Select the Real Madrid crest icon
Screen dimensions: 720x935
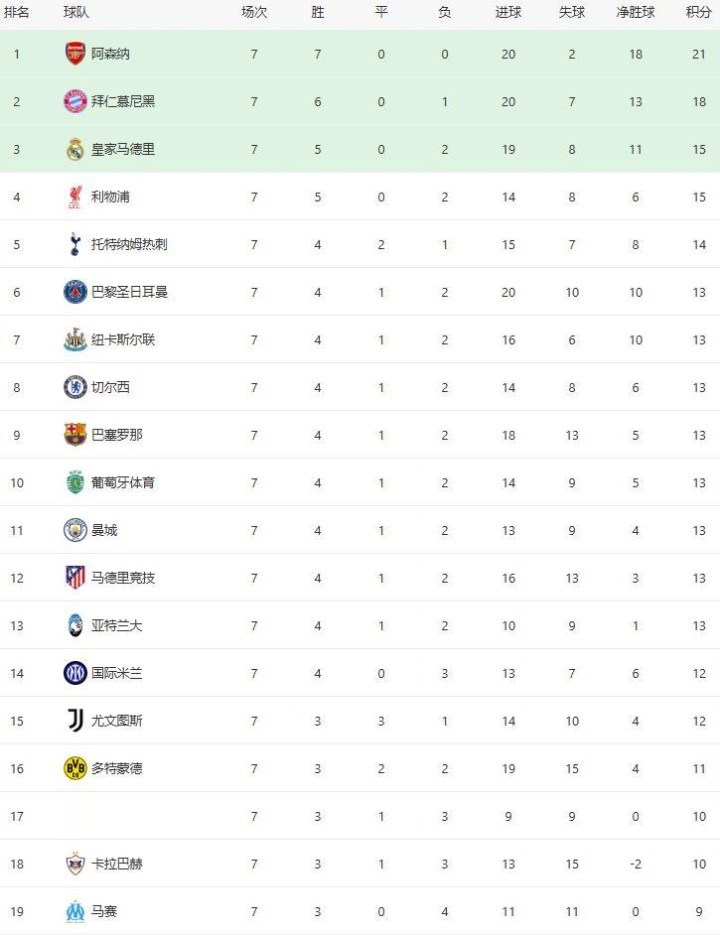pos(75,149)
